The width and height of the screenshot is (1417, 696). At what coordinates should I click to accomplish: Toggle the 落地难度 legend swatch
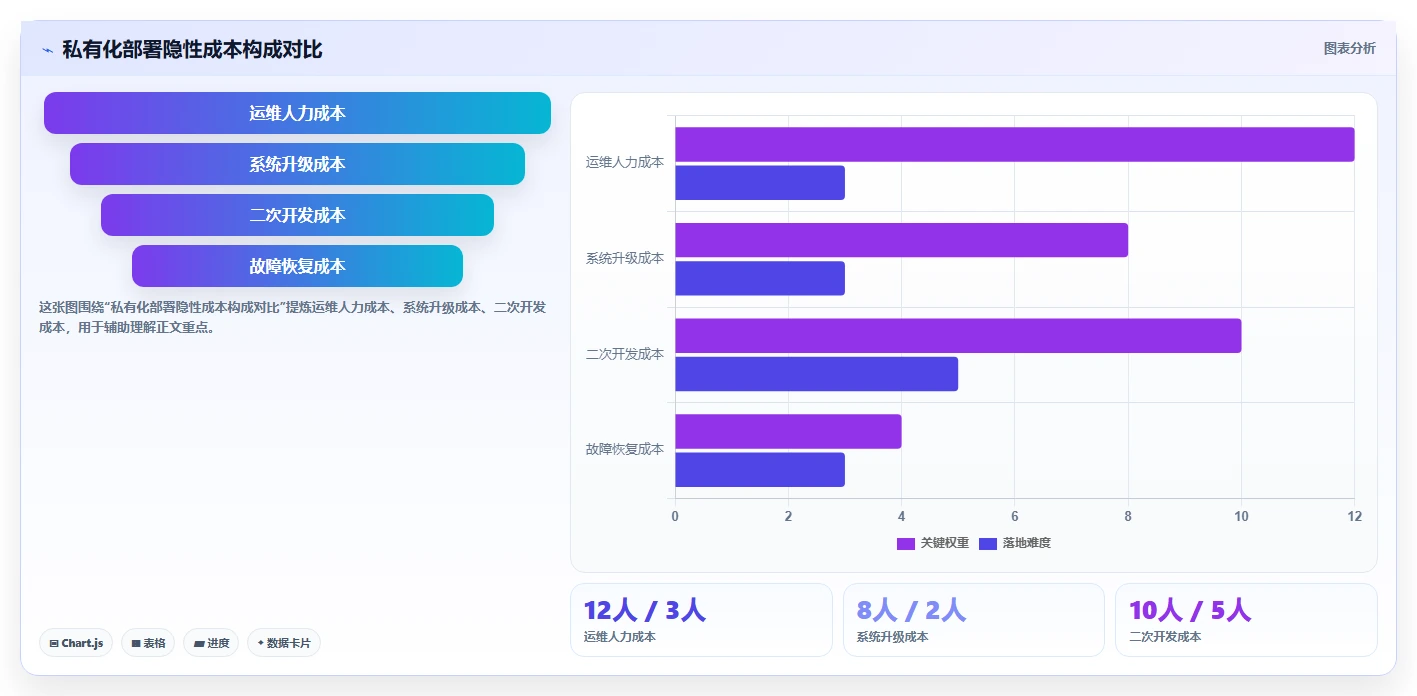(x=988, y=543)
